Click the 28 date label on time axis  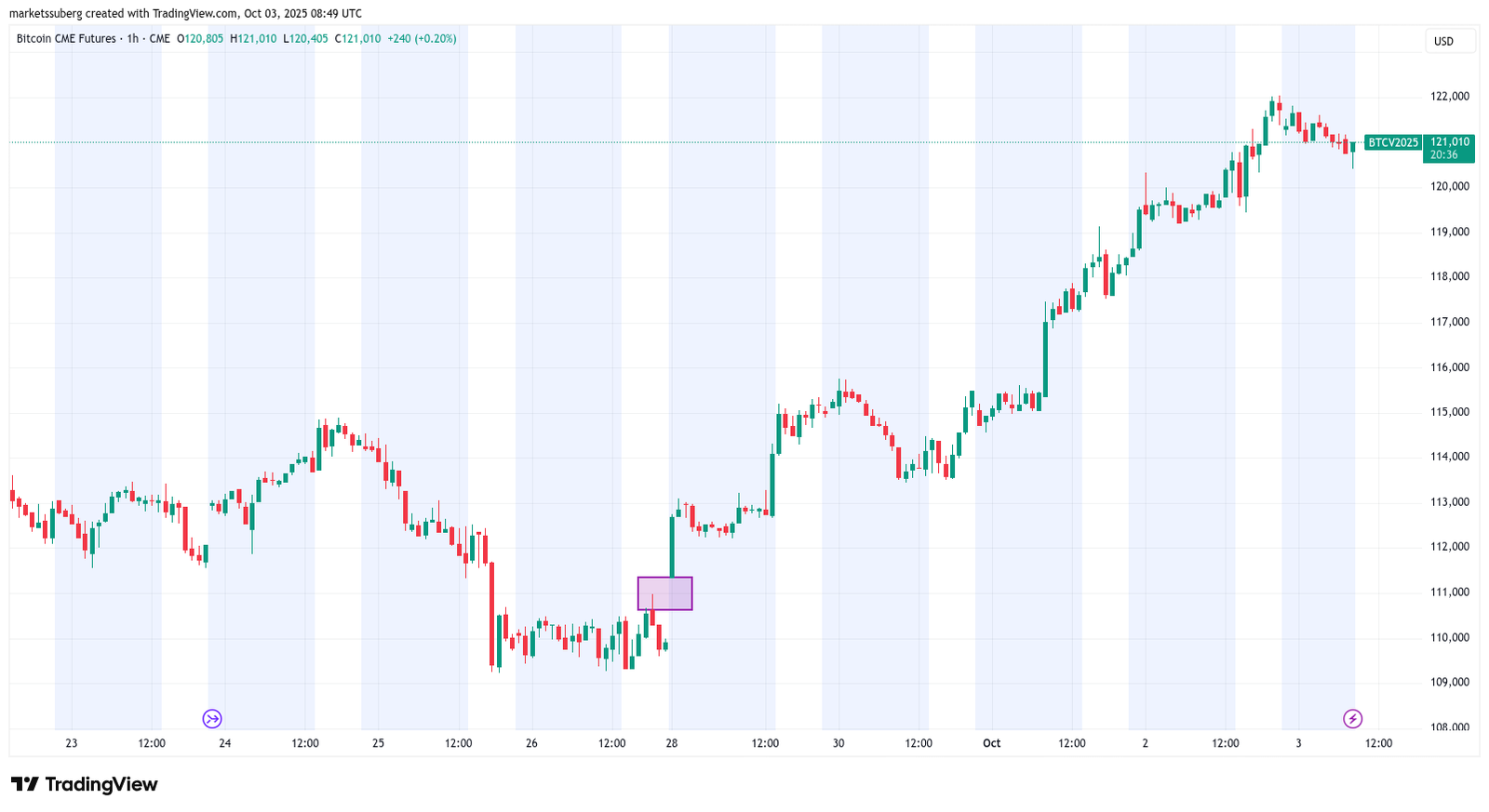pos(671,743)
